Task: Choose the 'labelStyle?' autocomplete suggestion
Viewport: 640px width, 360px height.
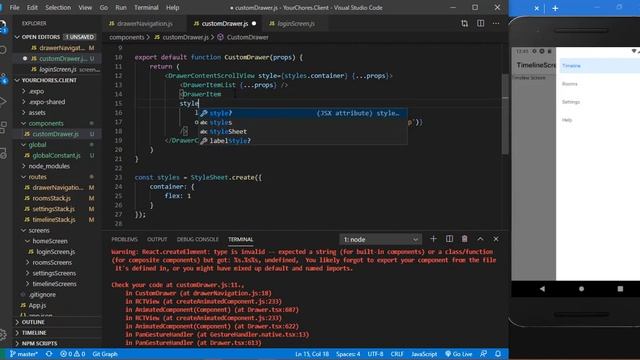Action: click(x=302, y=141)
